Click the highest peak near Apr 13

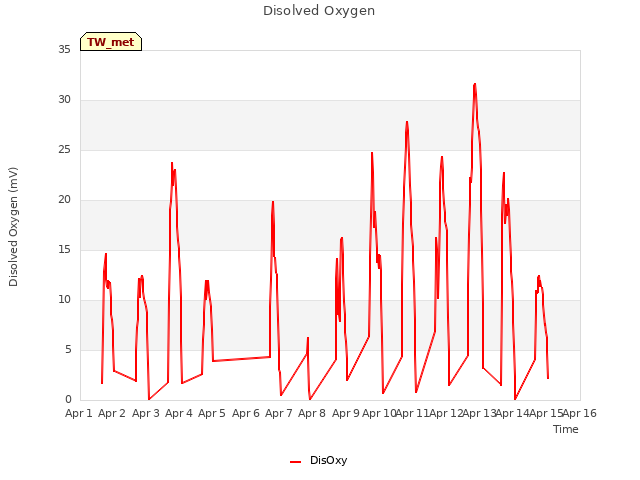(x=474, y=84)
